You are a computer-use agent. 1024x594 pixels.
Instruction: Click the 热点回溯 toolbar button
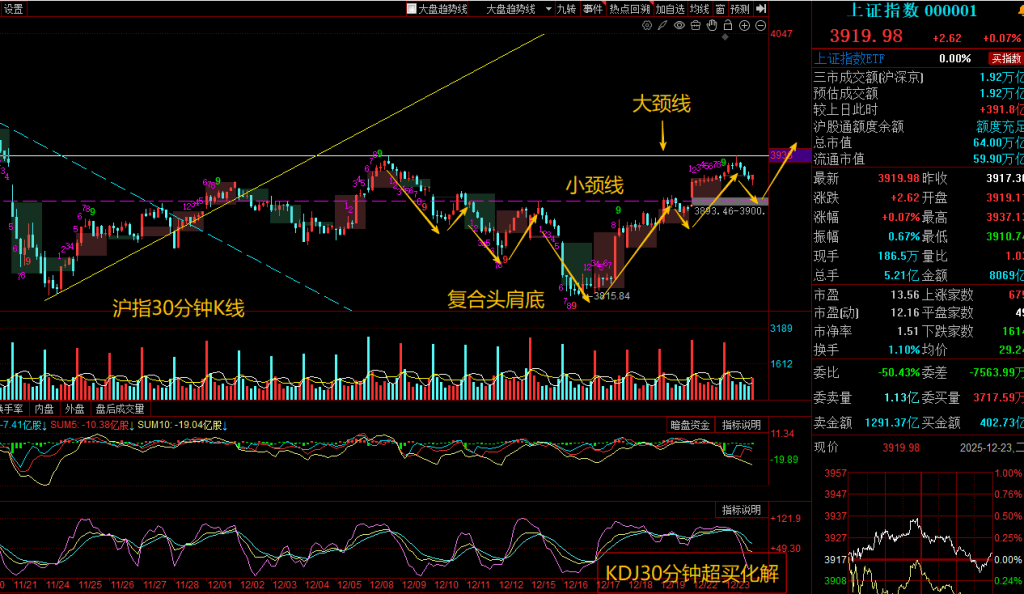point(630,9)
